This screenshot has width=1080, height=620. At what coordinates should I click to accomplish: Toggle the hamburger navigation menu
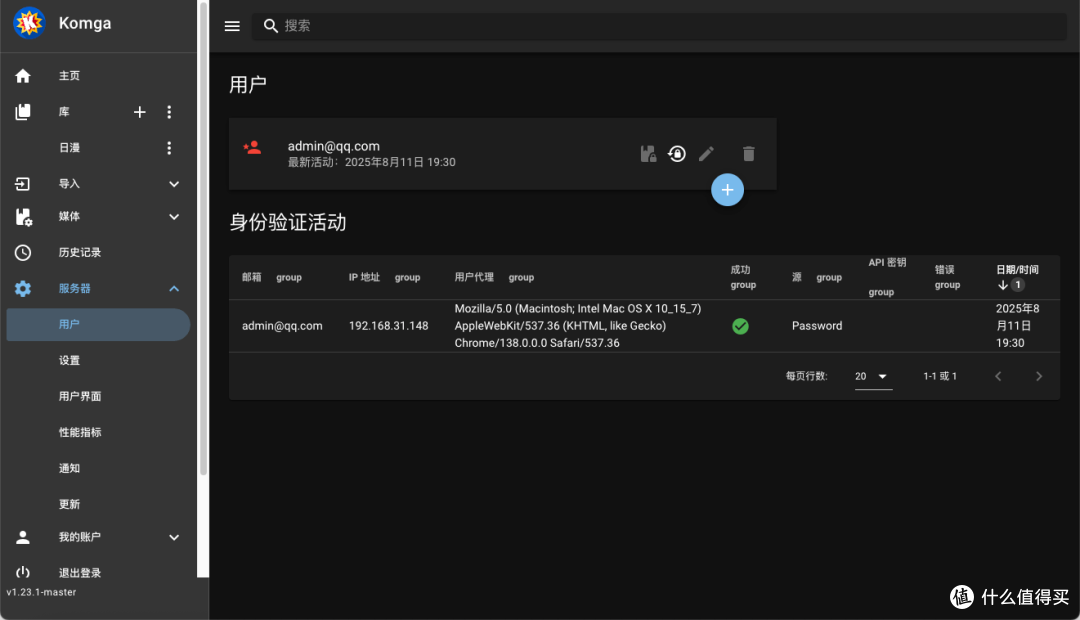pos(232,26)
